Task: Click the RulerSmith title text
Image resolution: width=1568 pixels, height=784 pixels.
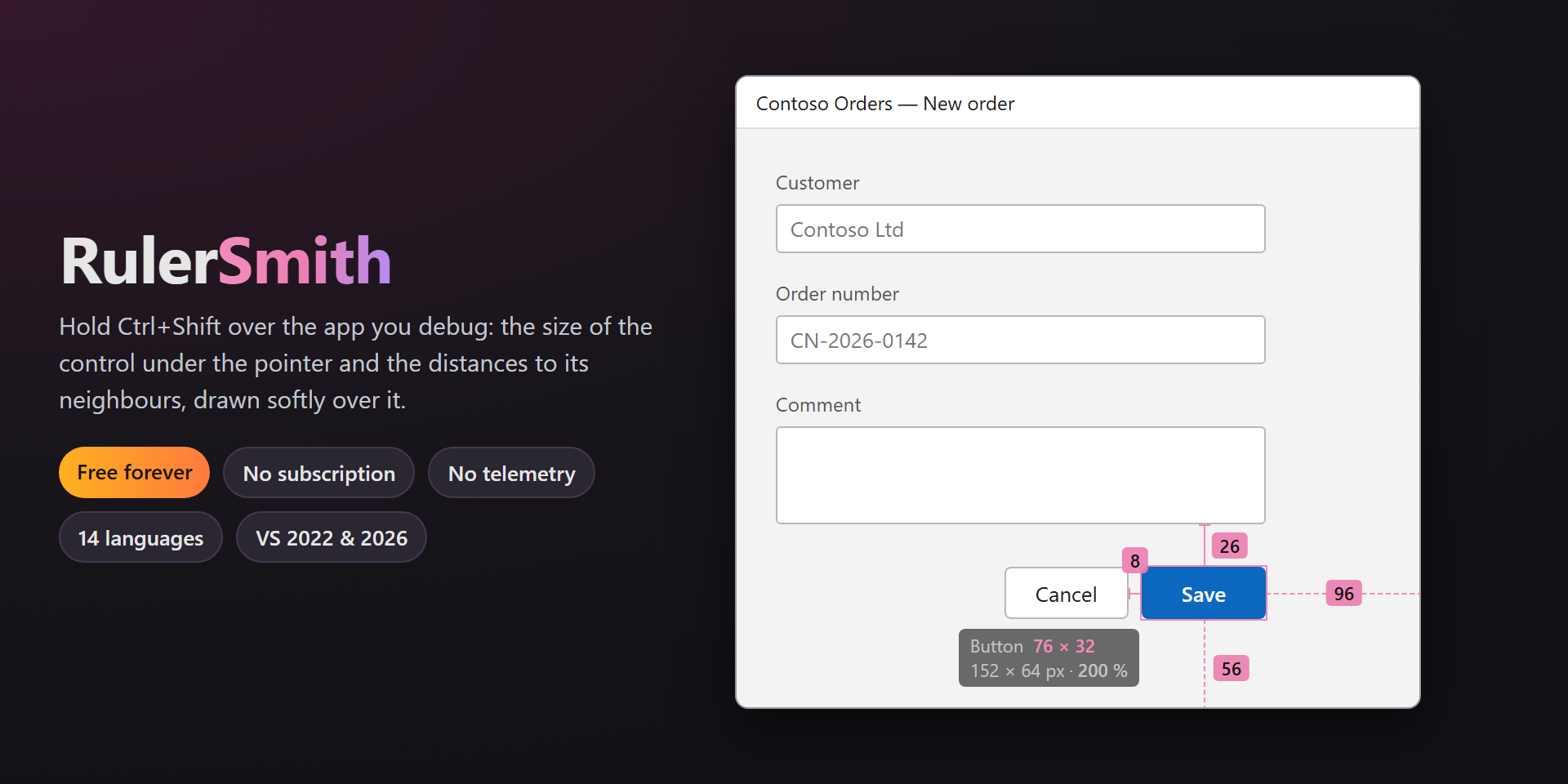Action: [x=226, y=261]
